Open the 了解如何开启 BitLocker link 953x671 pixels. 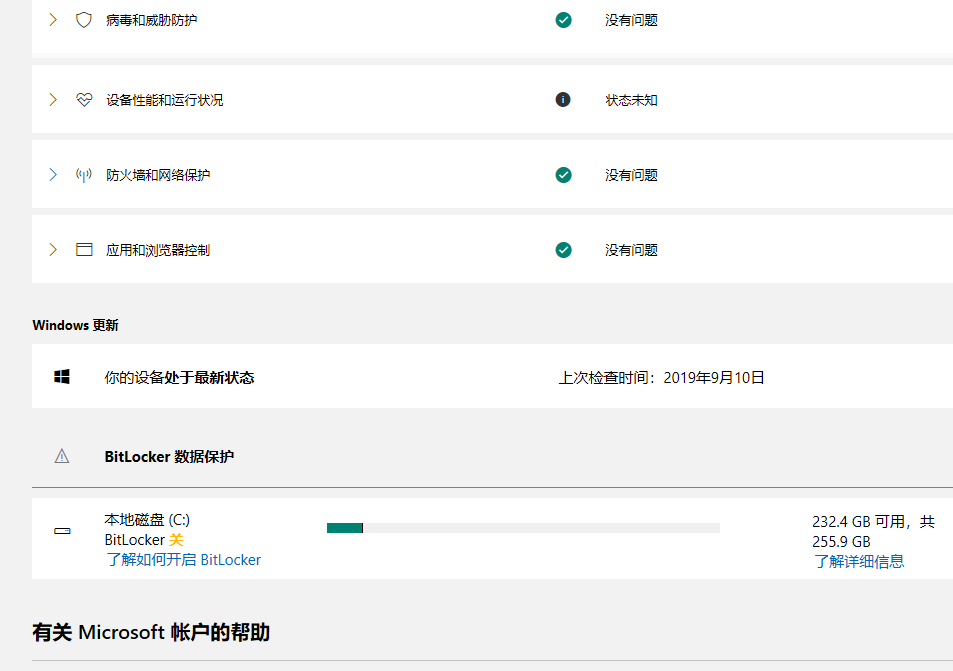pyautogui.click(x=184, y=560)
